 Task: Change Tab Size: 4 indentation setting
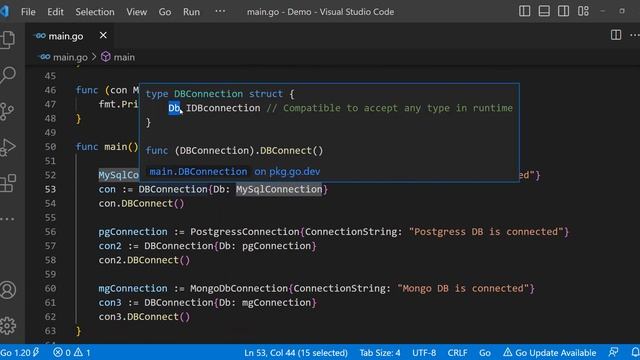click(380, 352)
